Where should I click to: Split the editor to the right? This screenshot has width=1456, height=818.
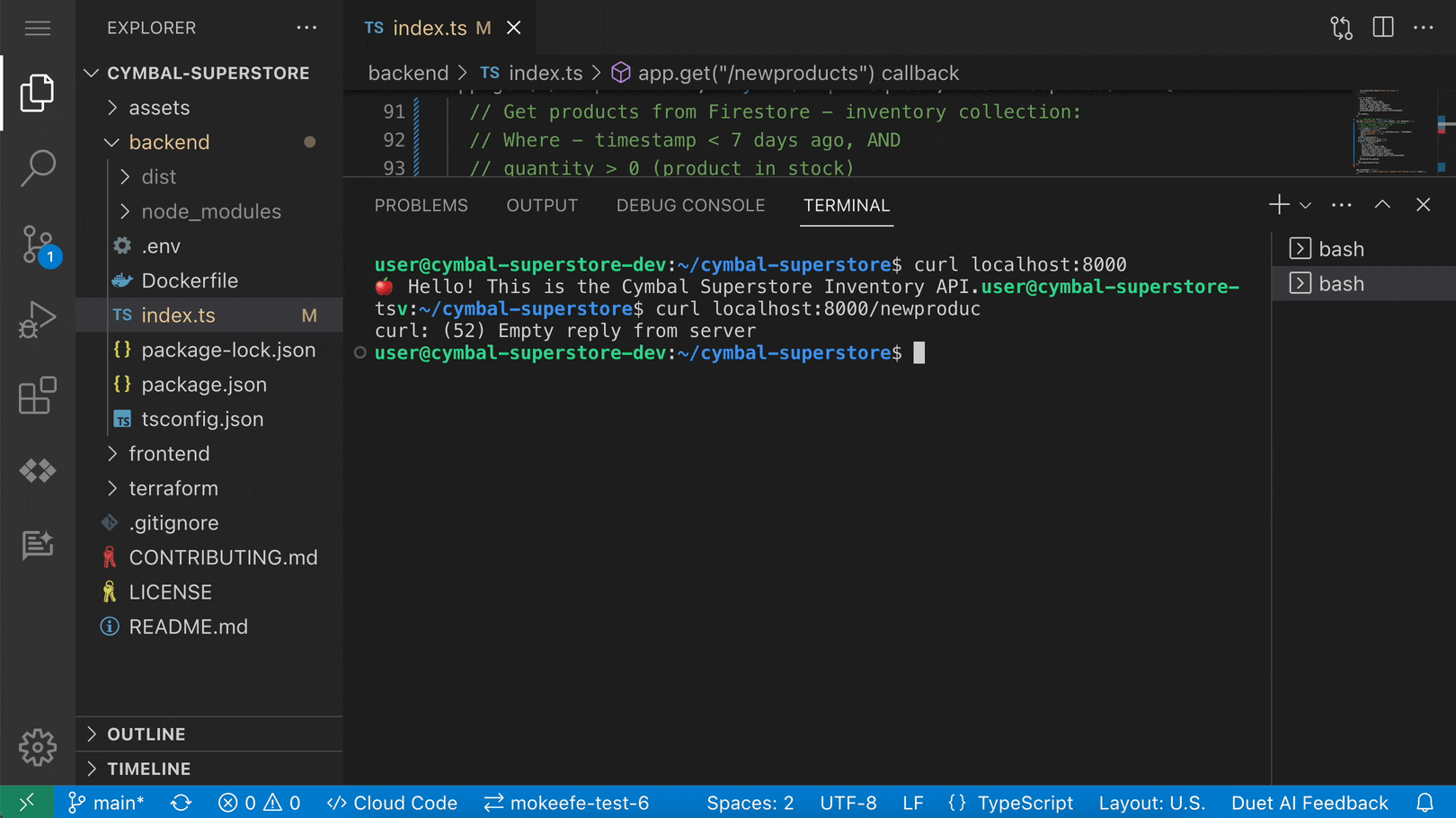tap(1383, 28)
